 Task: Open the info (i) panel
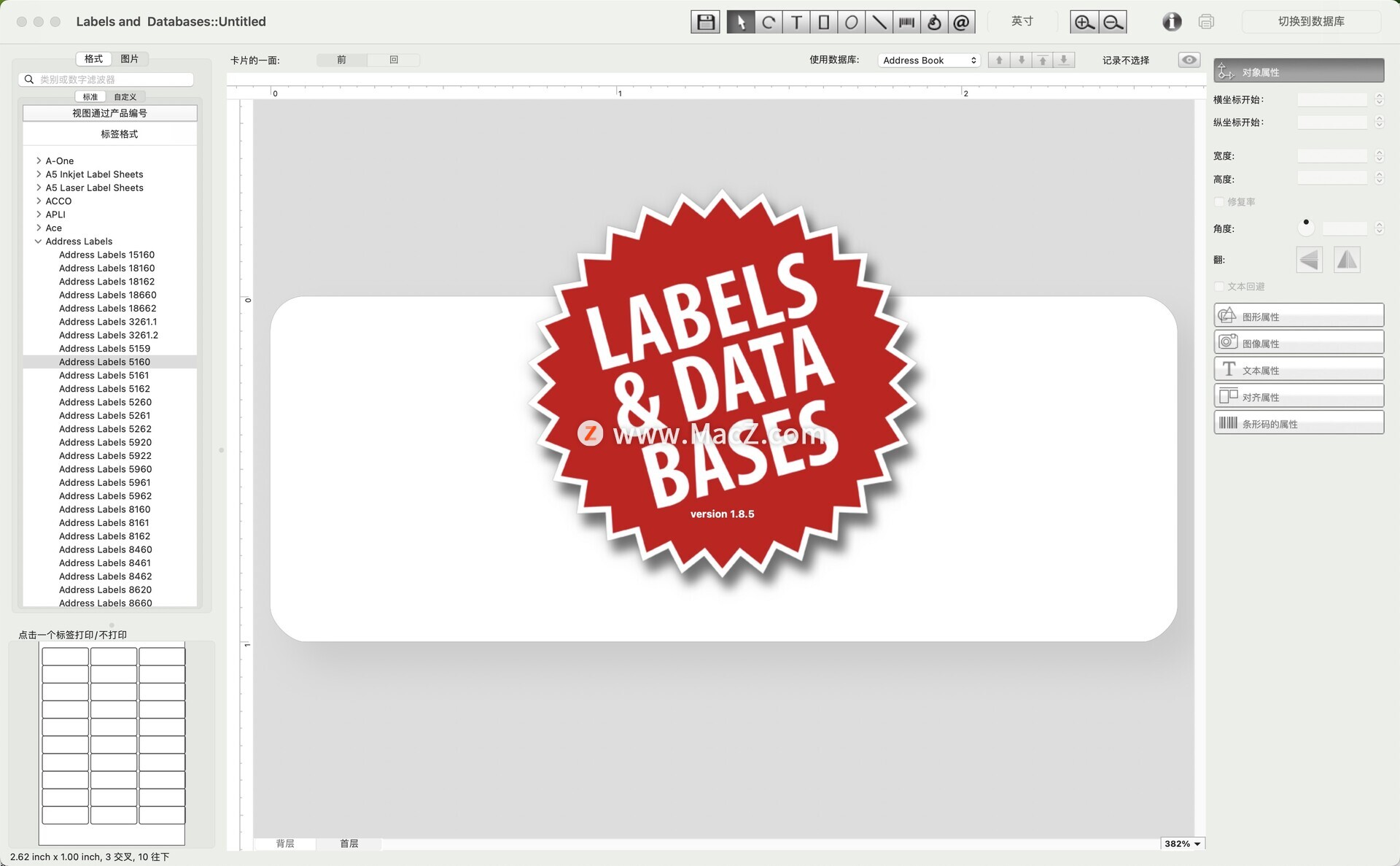(1172, 22)
